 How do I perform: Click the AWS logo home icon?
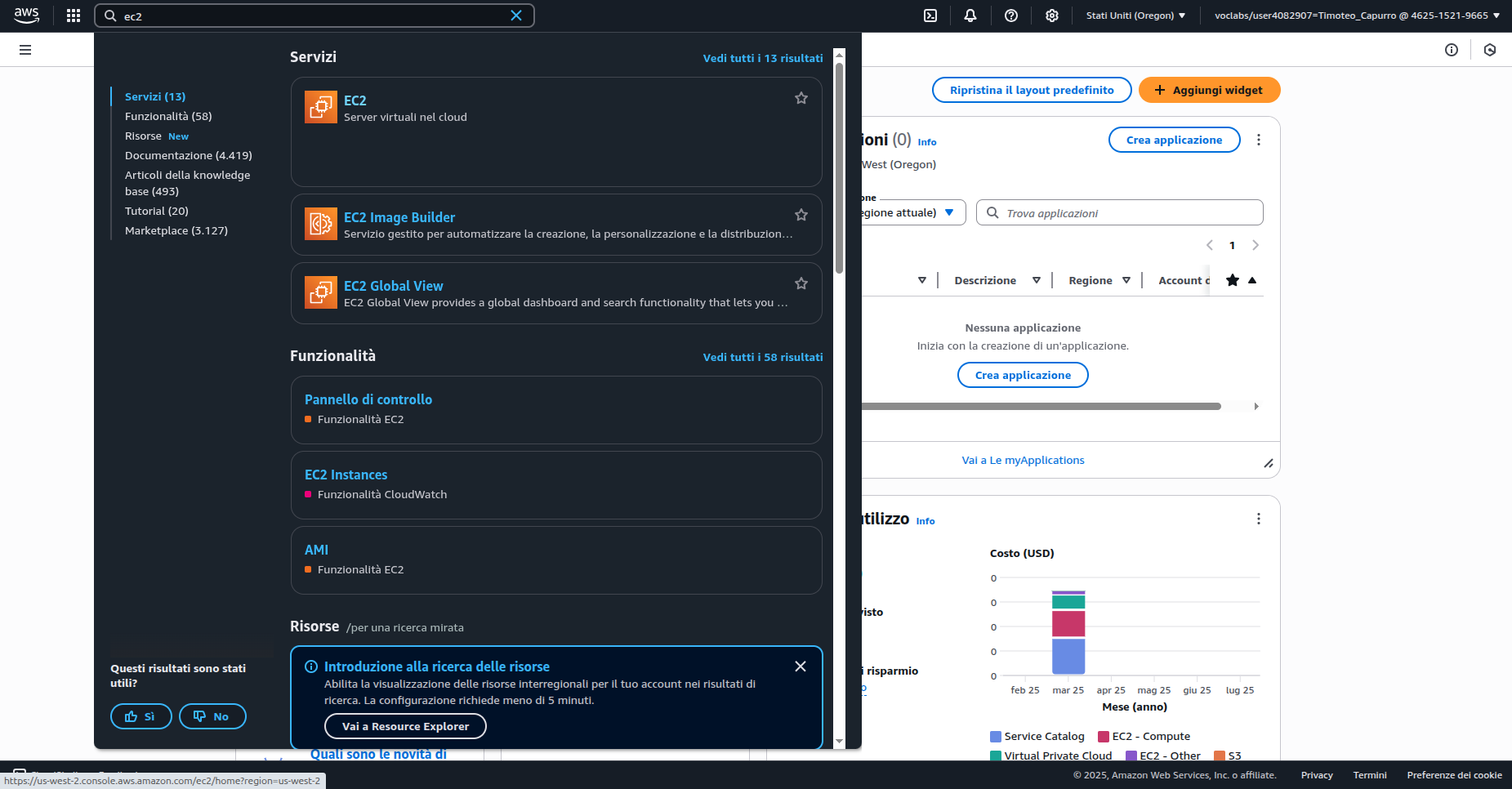(x=26, y=16)
